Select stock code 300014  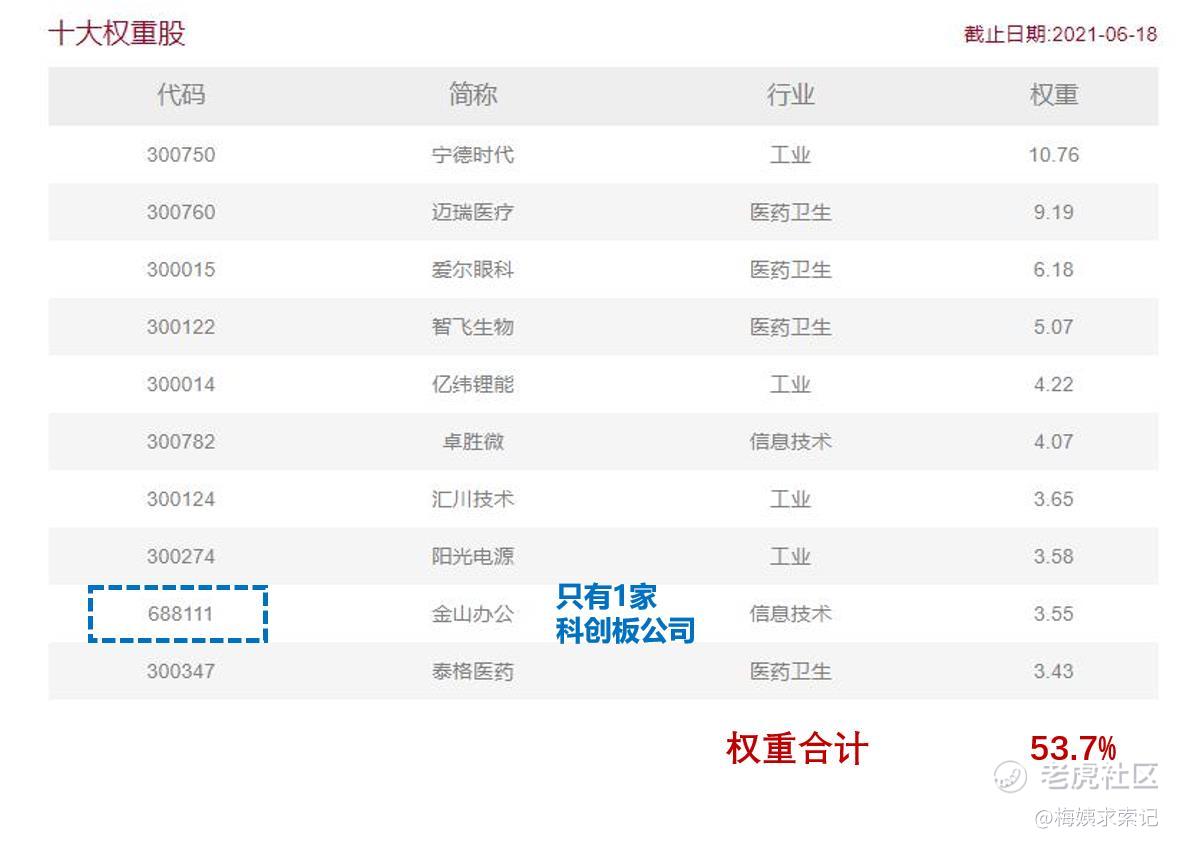[x=181, y=385]
